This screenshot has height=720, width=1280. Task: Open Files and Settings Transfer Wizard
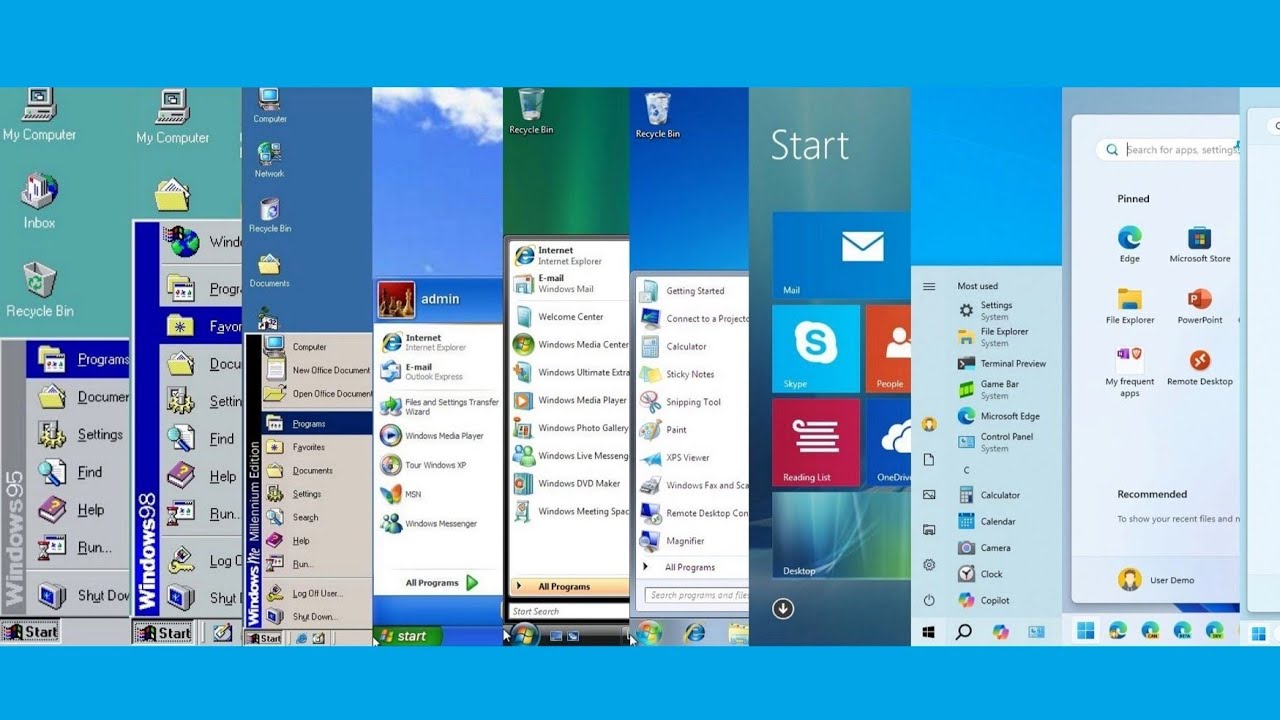pos(439,406)
